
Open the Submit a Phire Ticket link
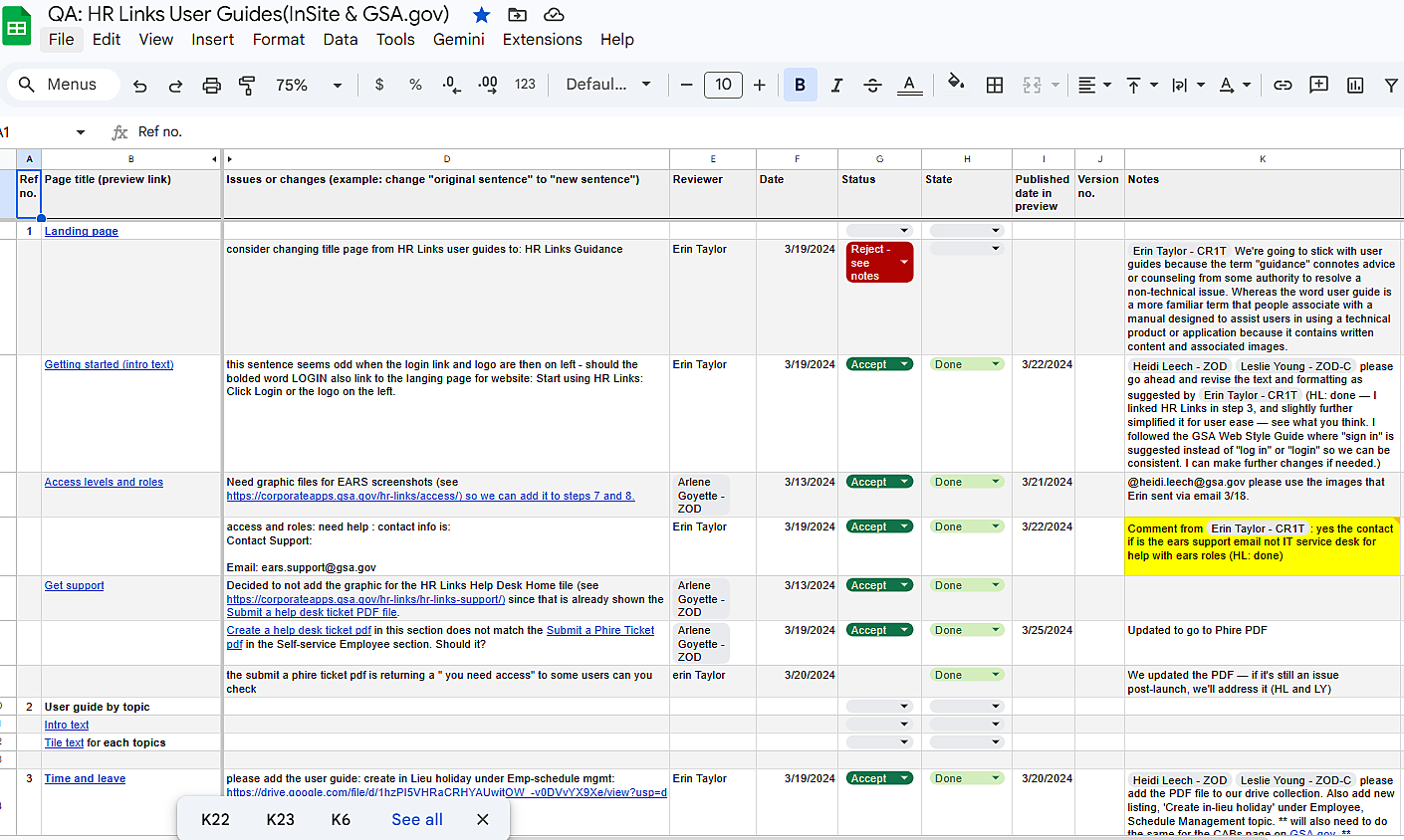pos(600,630)
